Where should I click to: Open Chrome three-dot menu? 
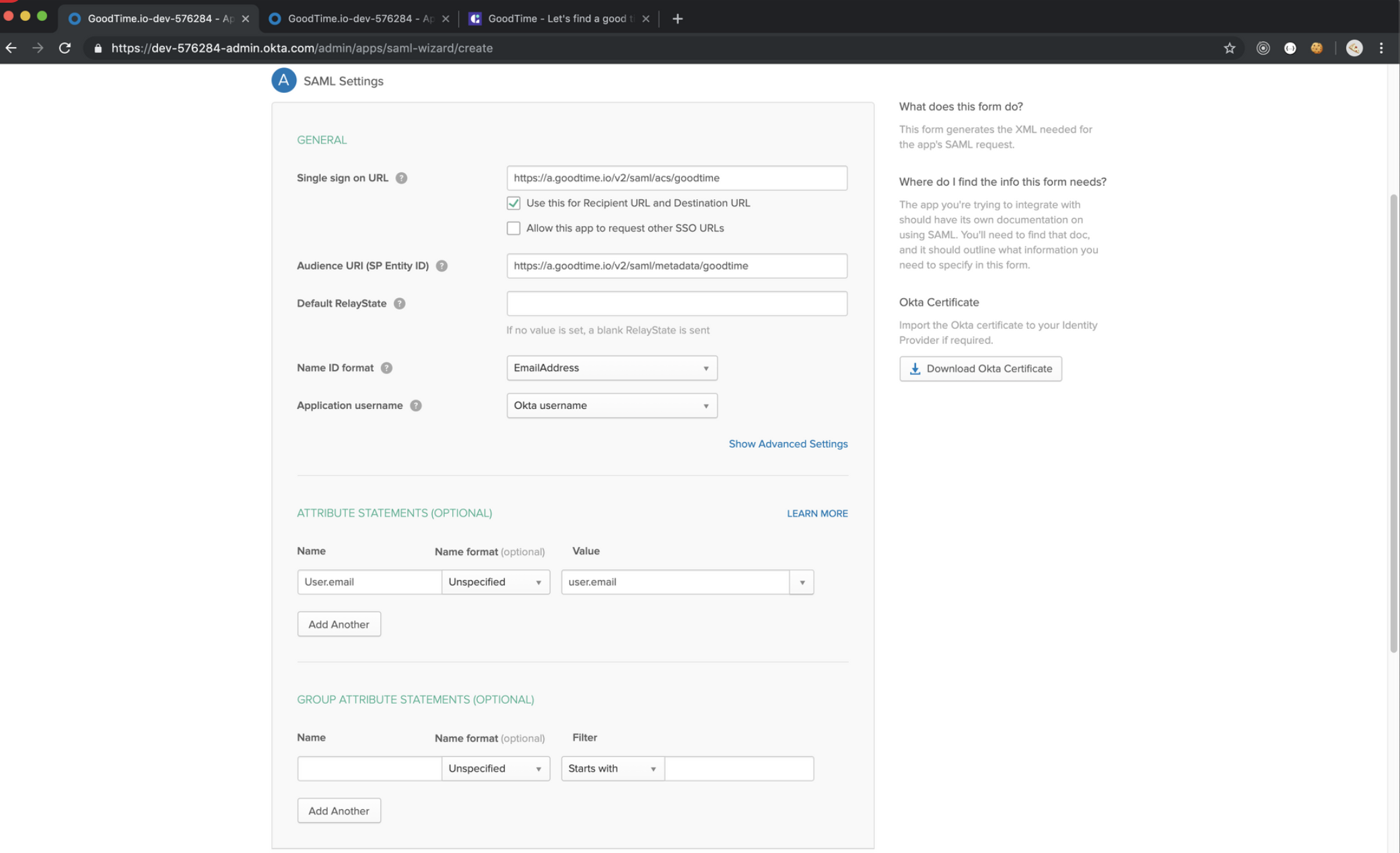[x=1380, y=48]
